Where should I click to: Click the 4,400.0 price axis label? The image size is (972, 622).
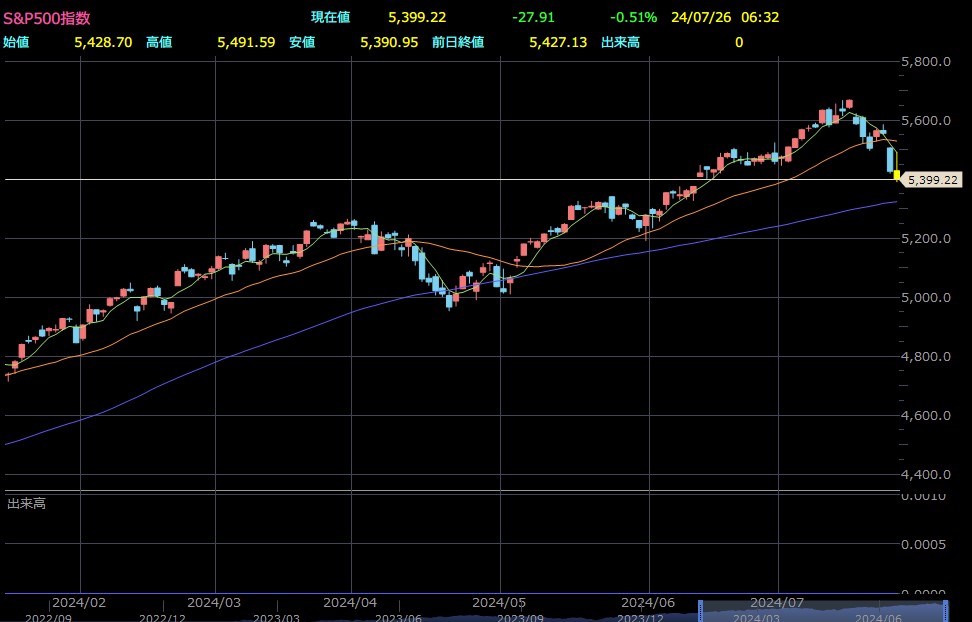coord(926,474)
